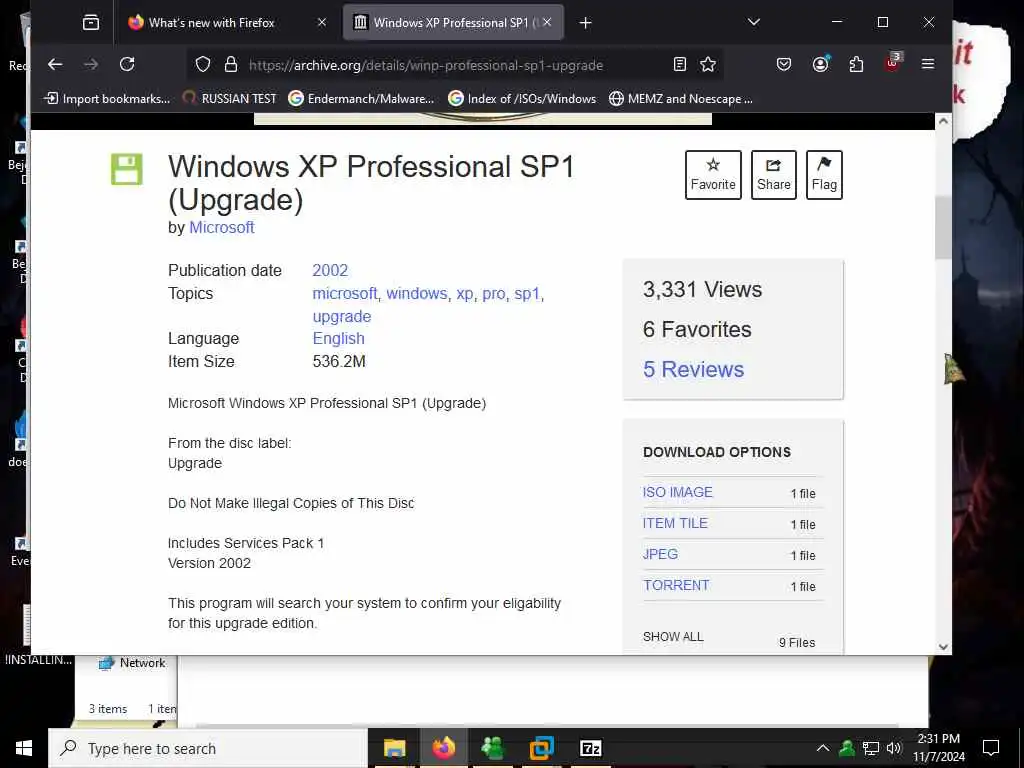Screen dimensions: 1024x768
Task: Click the Flag button
Action: [824, 175]
